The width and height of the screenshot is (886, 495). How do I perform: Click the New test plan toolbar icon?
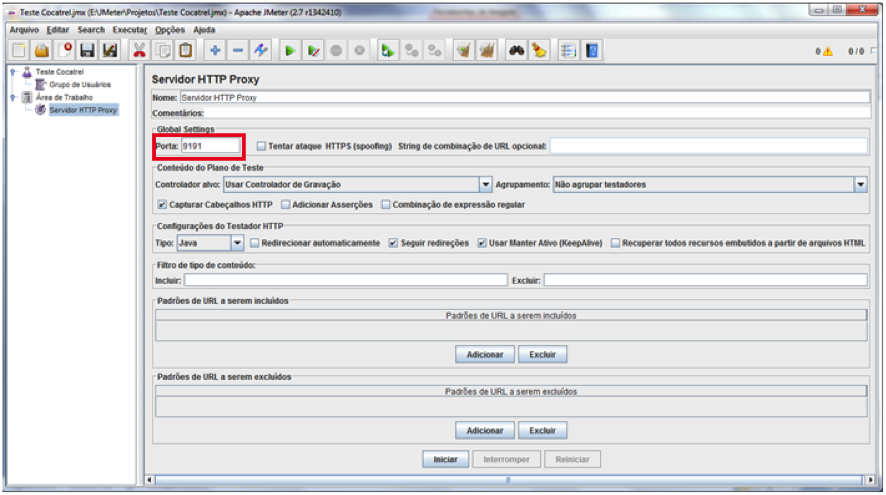pos(19,51)
